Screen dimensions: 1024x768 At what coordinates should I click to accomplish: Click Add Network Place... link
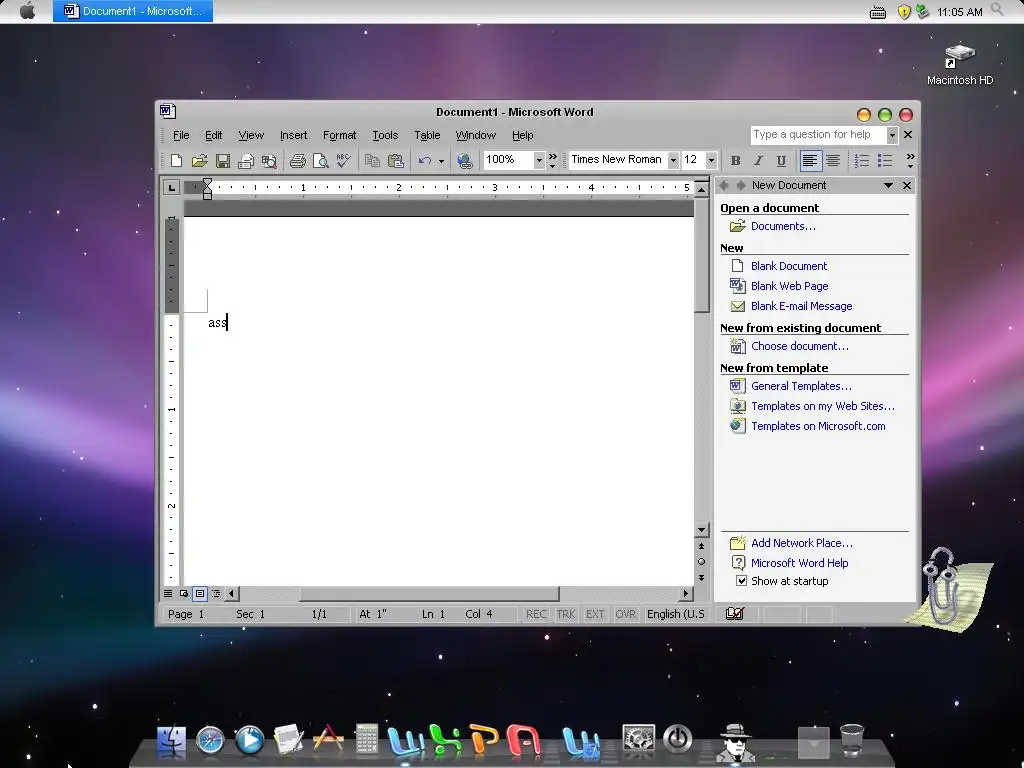click(x=802, y=543)
